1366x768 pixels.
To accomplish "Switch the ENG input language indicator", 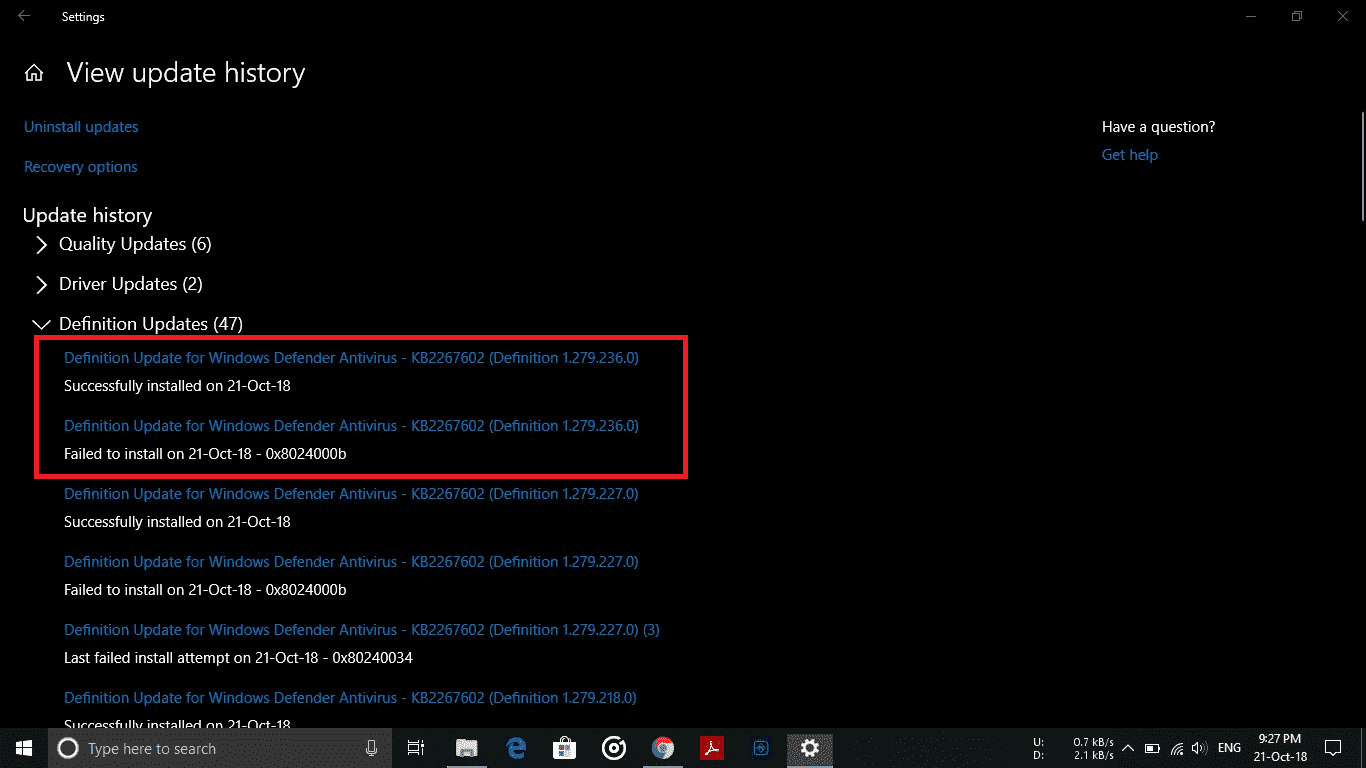I will click(1230, 748).
